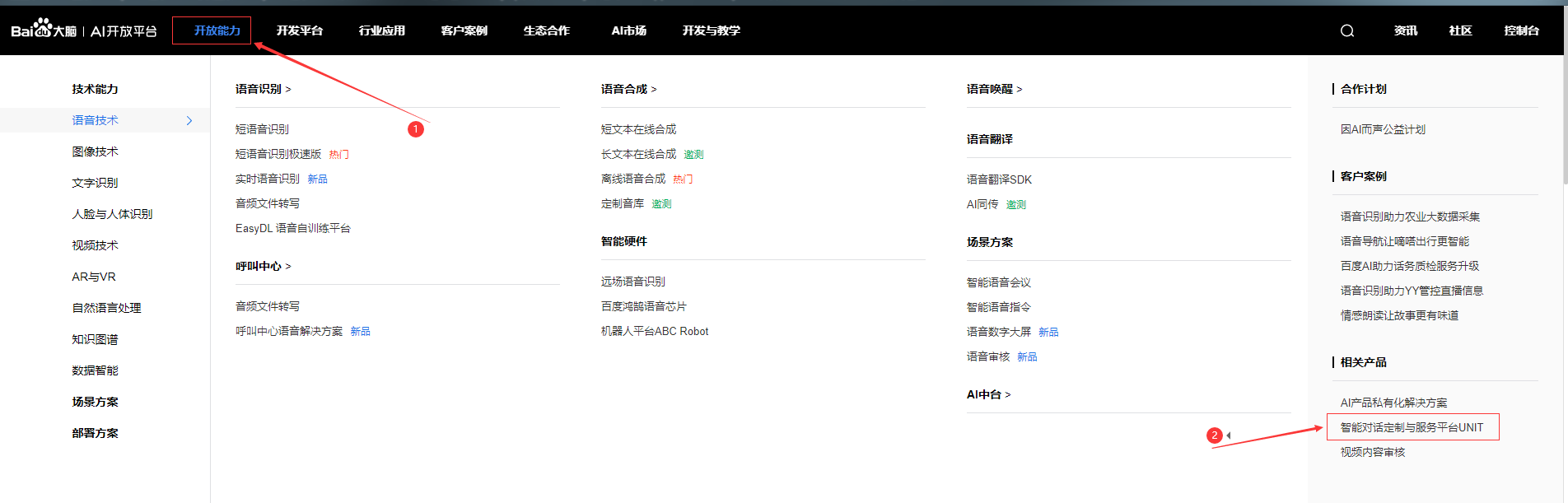Open the 呼叫中心 > section heading

click(x=264, y=266)
